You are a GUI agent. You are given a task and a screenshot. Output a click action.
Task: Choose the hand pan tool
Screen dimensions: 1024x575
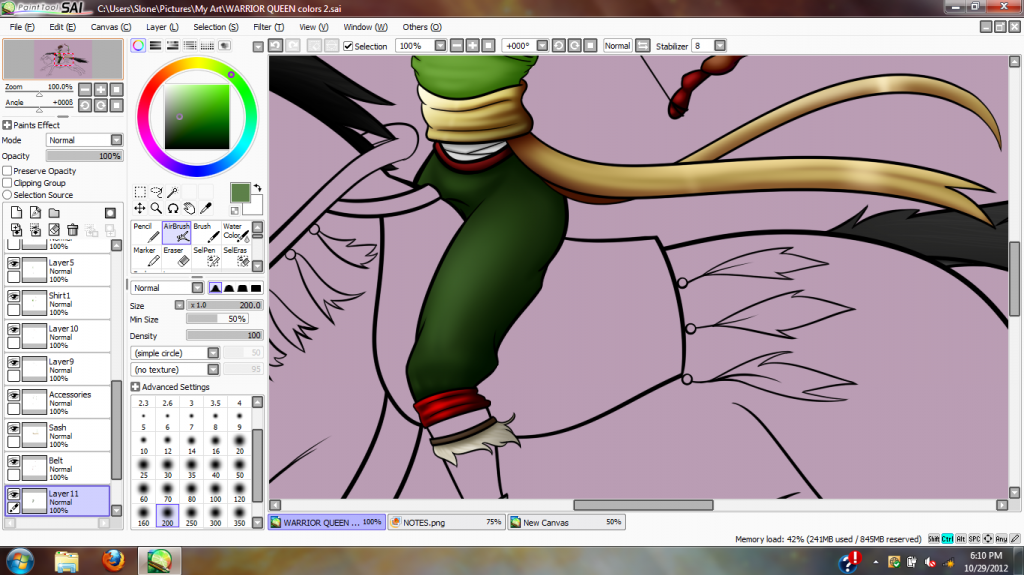coord(189,208)
